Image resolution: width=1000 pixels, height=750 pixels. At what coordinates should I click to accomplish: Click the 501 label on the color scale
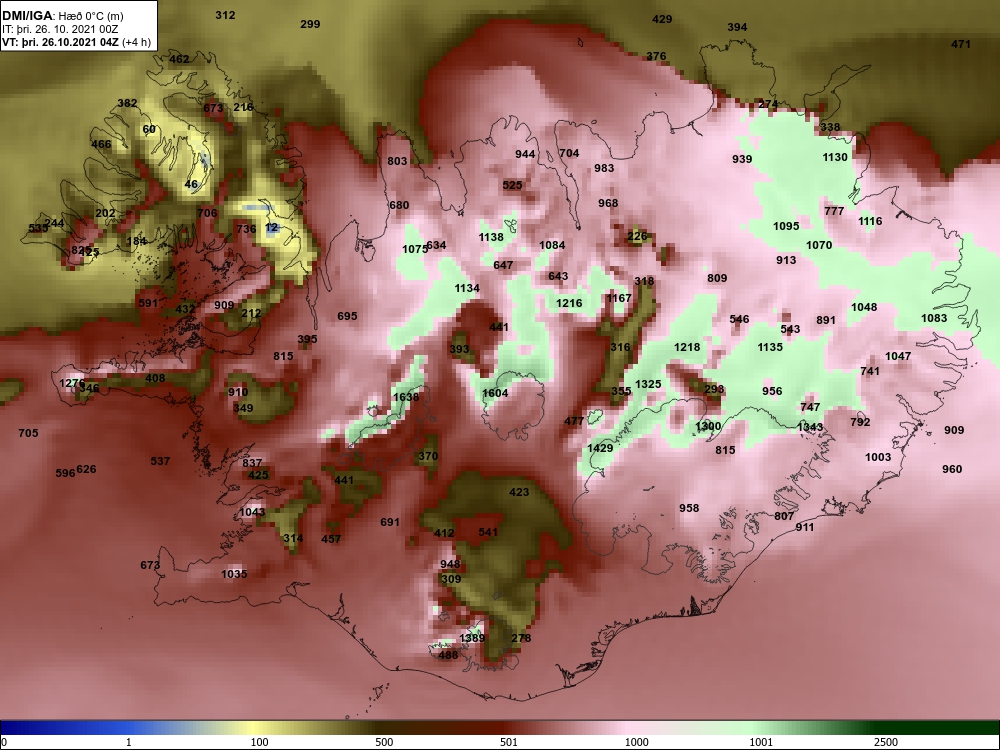click(x=508, y=742)
